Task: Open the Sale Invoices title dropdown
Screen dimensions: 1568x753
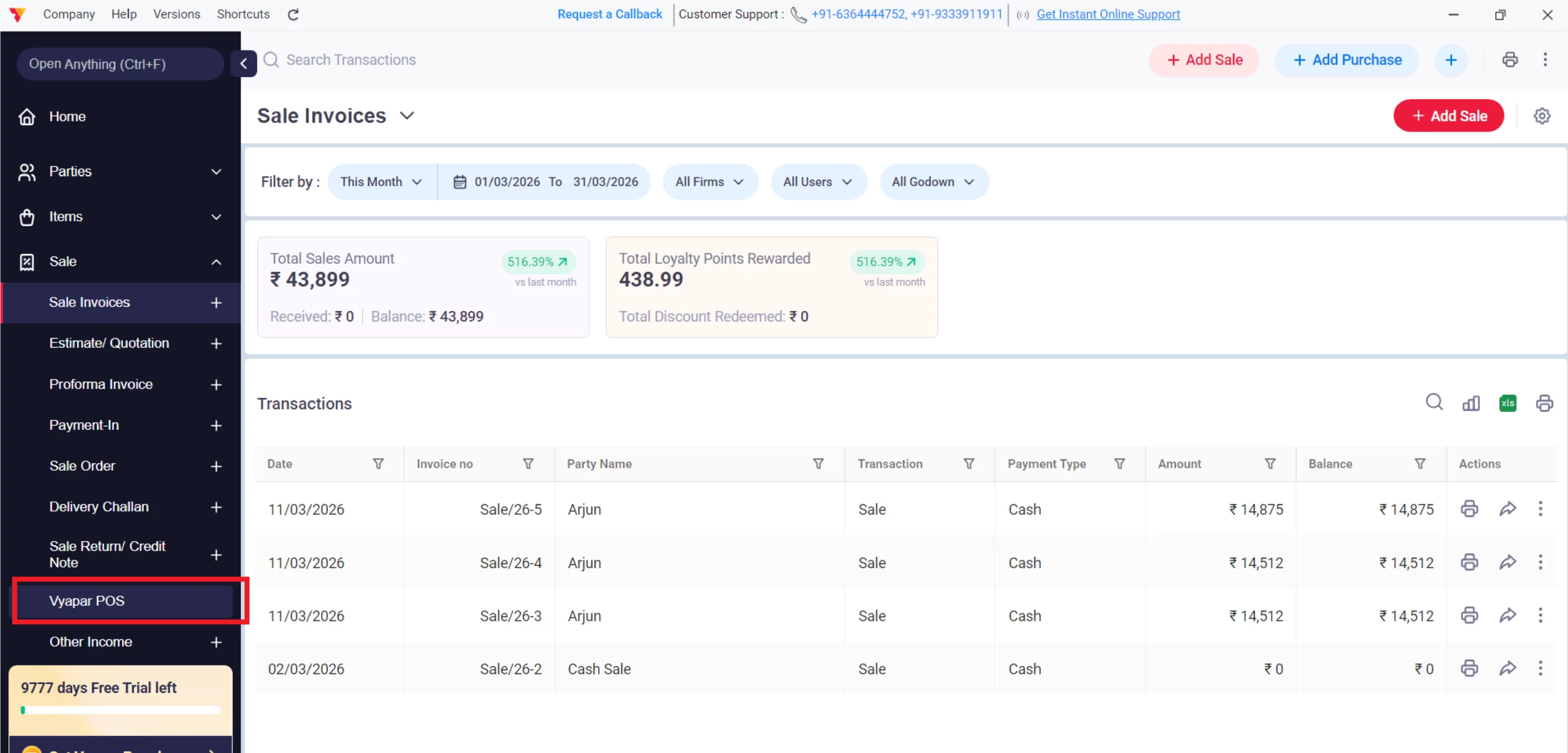Action: click(x=407, y=116)
